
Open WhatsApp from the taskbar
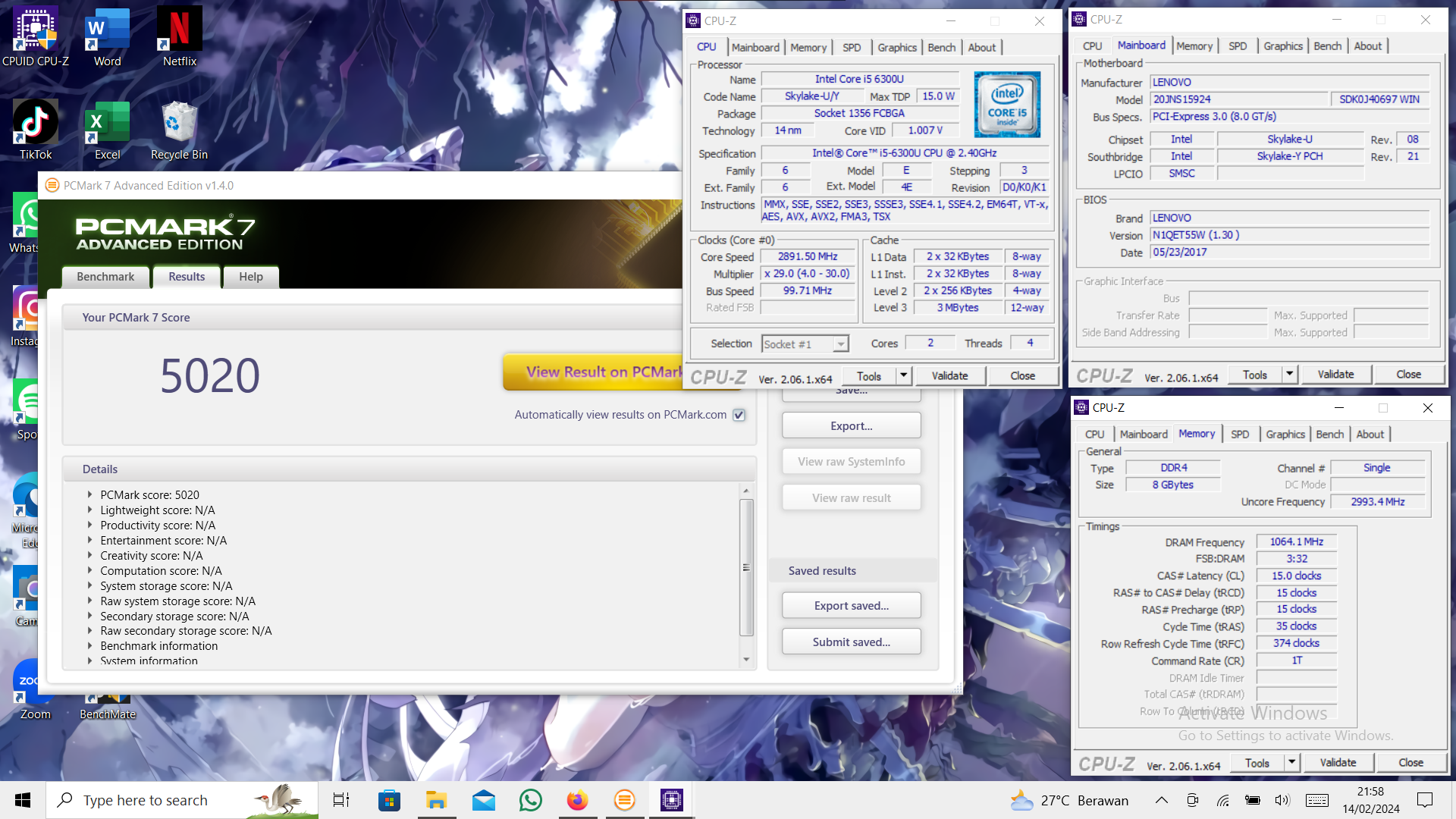point(531,800)
